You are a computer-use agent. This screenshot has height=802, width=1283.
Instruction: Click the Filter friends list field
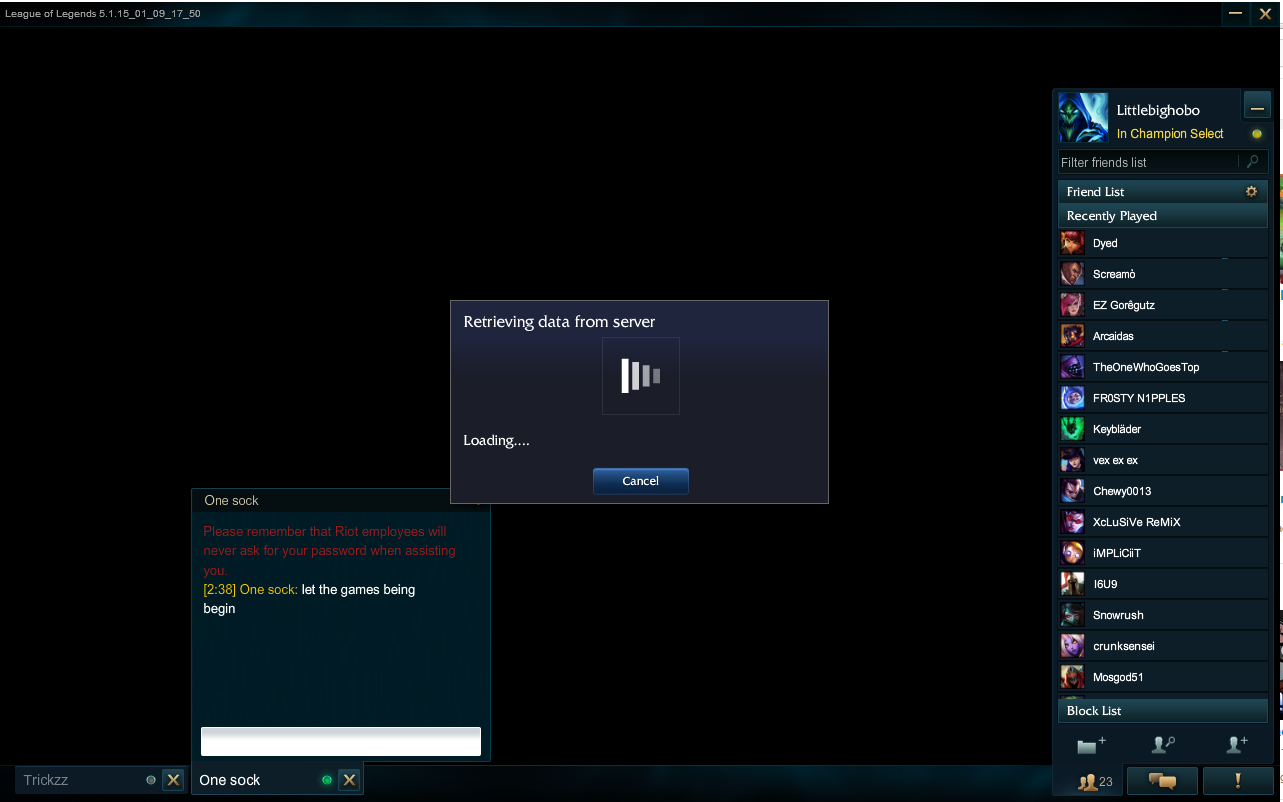click(1150, 162)
